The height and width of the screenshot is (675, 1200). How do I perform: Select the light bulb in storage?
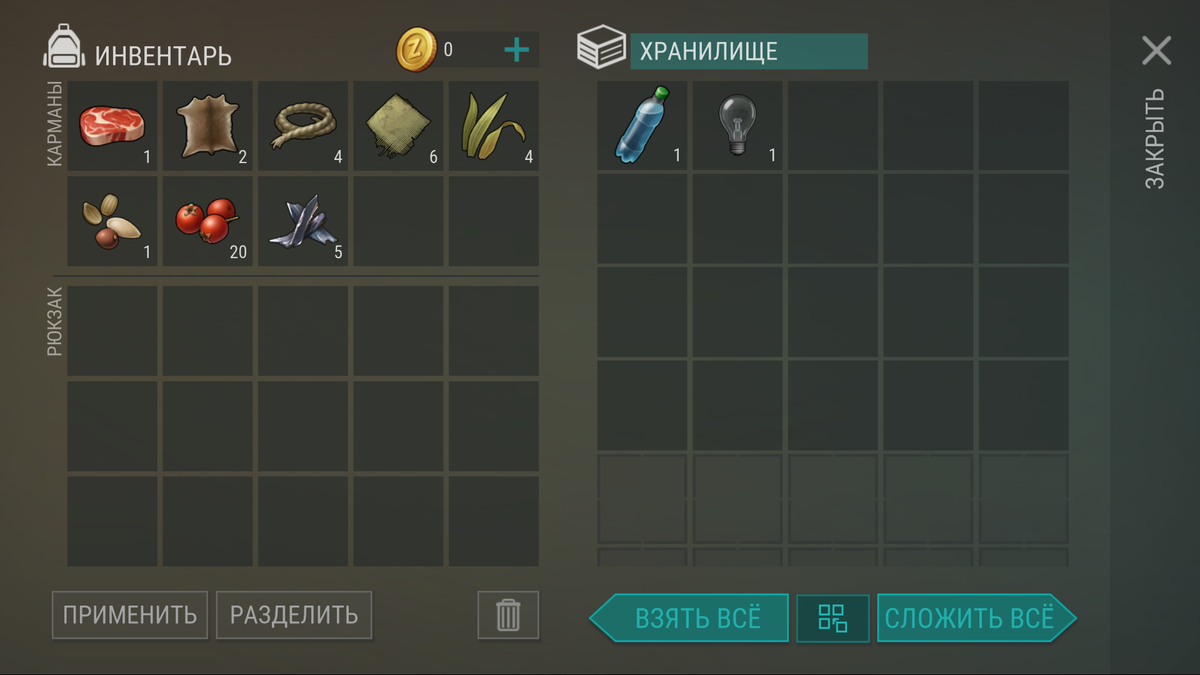point(737,126)
